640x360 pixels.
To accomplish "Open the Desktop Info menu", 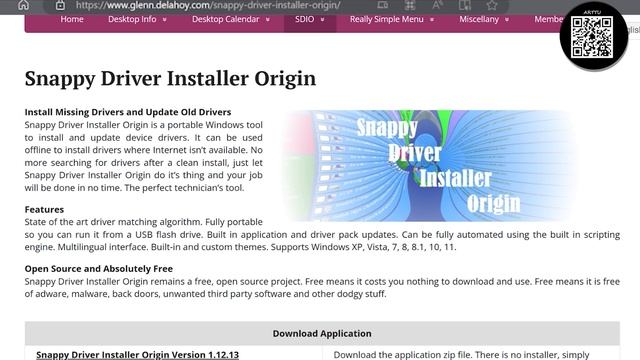I will tap(132, 19).
